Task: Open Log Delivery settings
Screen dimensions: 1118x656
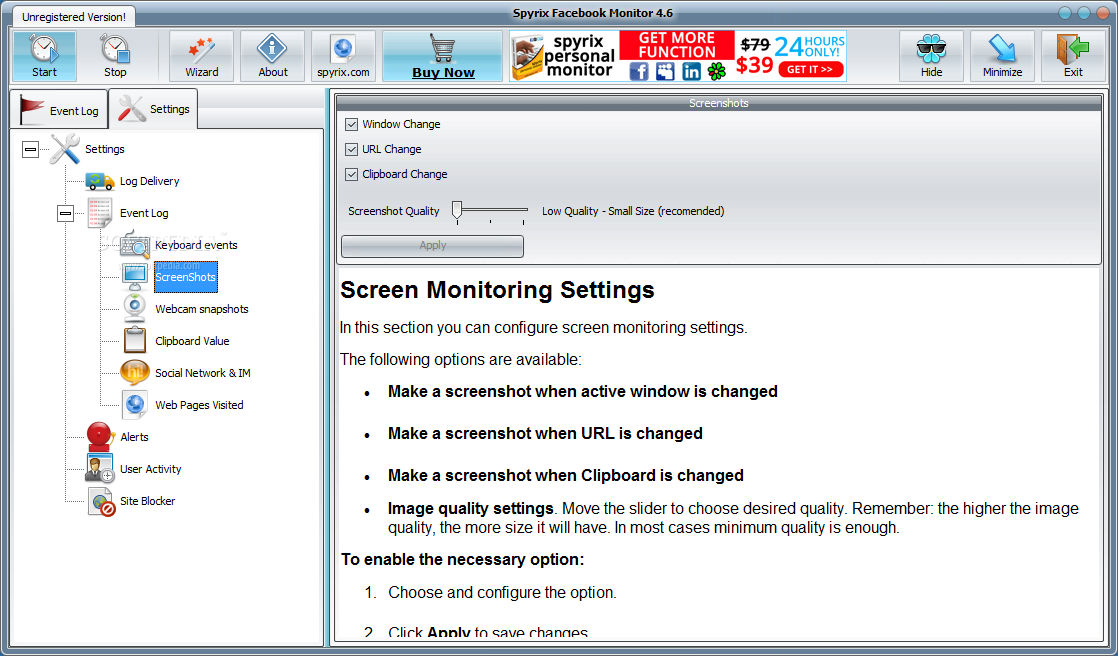Action: (150, 181)
